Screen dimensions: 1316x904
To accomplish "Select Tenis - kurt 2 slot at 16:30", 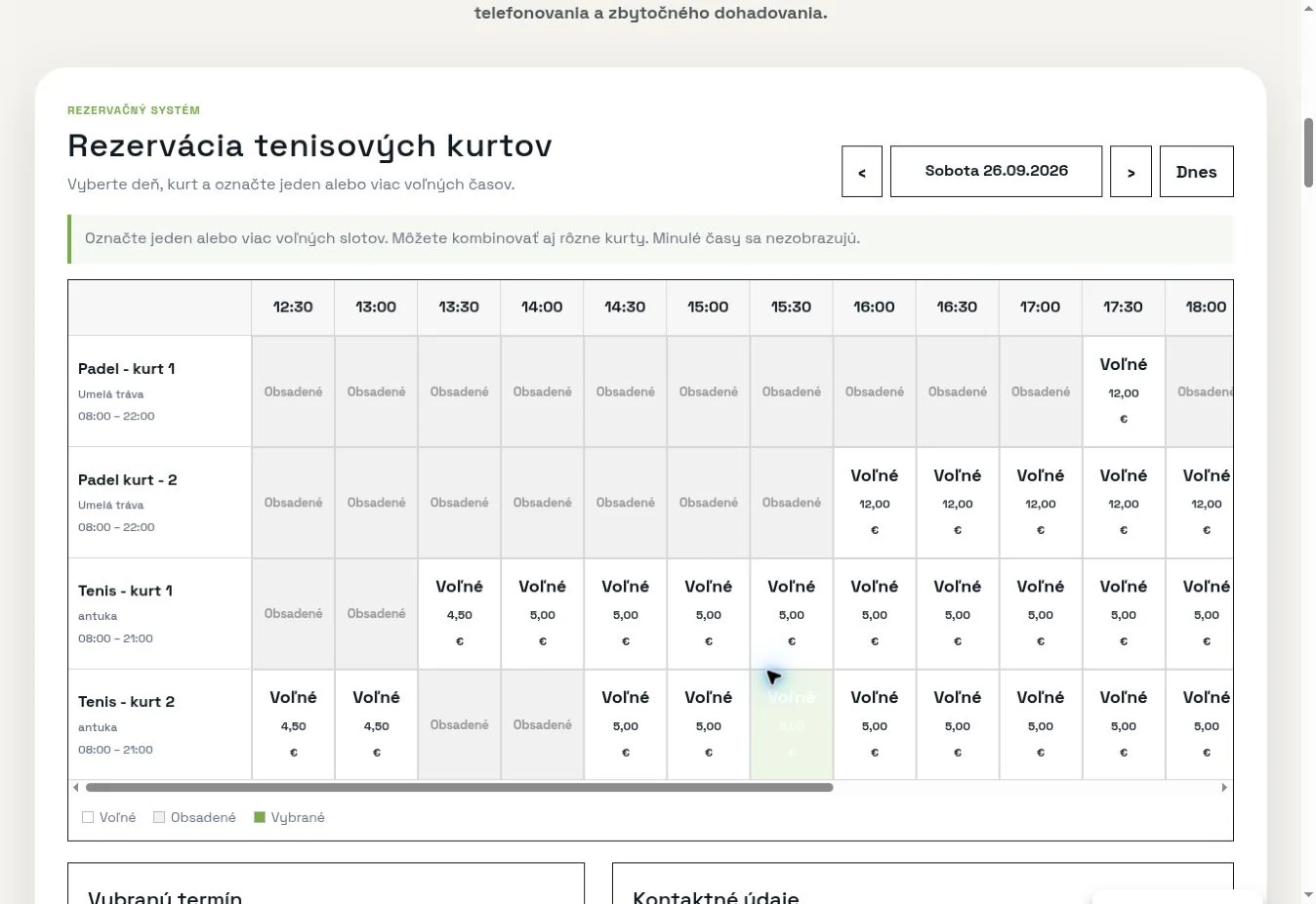I will 958,725.
